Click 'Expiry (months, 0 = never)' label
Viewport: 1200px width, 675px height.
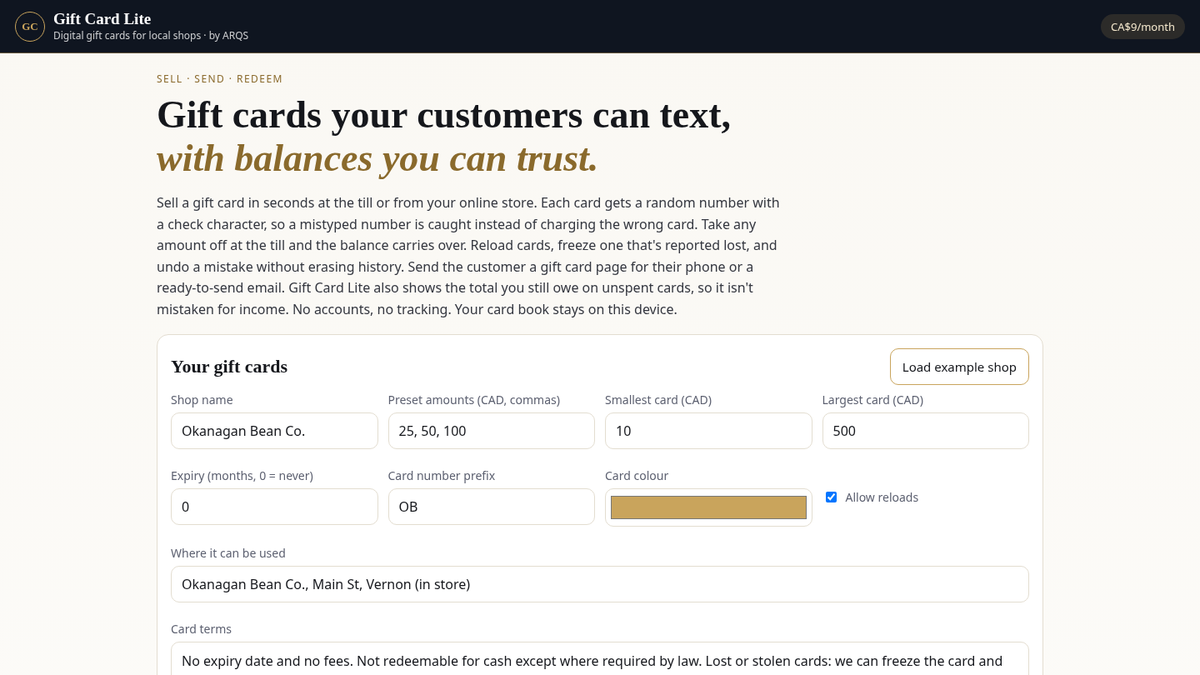(x=242, y=476)
